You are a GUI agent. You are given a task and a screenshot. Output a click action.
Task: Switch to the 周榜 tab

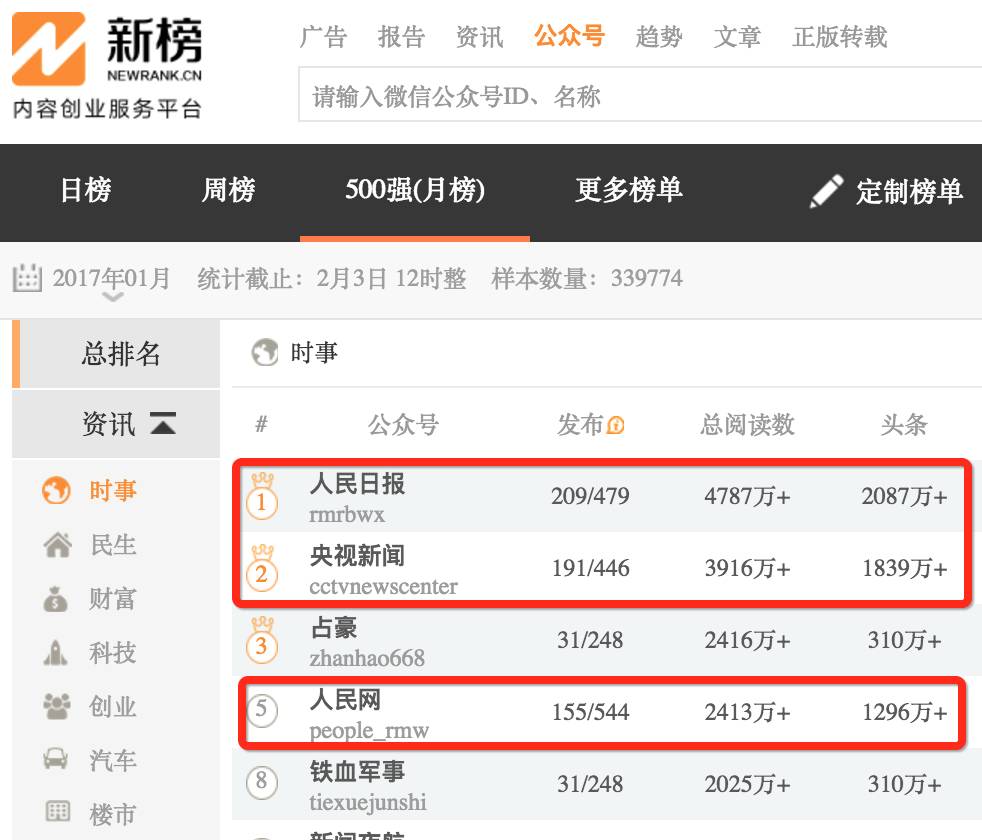pyautogui.click(x=229, y=190)
